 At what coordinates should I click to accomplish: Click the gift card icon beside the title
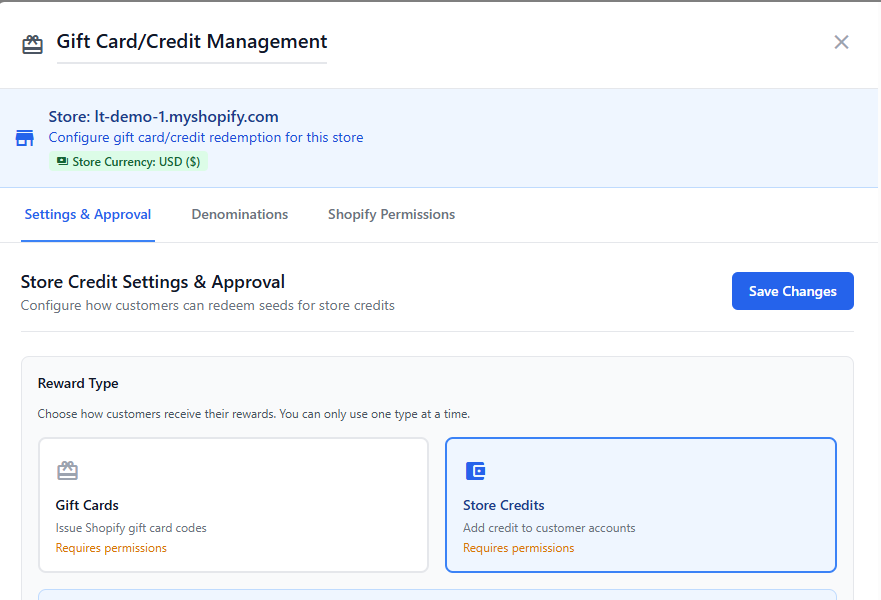point(33,44)
